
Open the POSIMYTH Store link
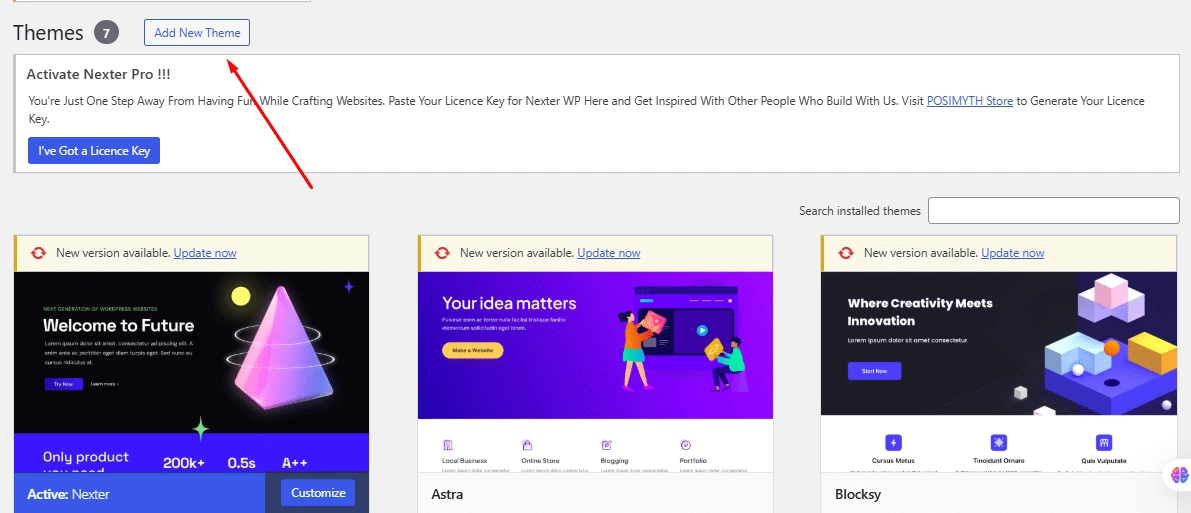pos(969,101)
